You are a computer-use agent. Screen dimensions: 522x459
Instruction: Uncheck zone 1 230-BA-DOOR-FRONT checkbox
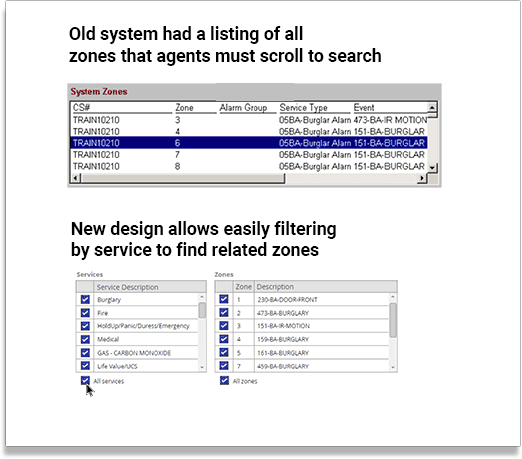click(224, 299)
